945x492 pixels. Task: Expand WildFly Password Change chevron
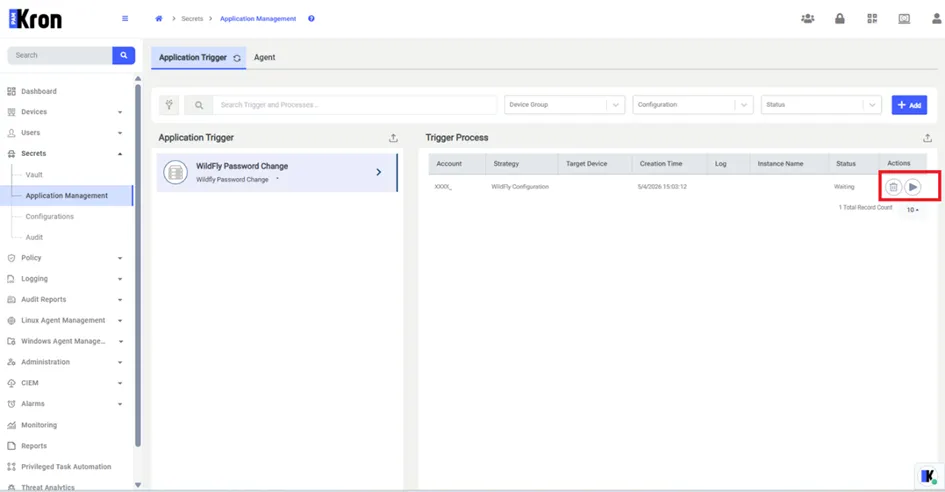[x=378, y=172]
